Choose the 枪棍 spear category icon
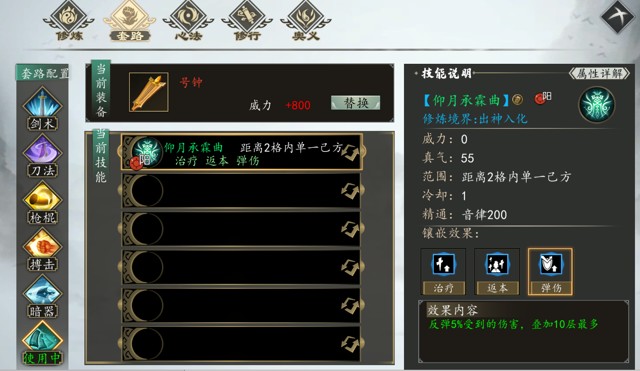The image size is (640, 371). coord(42,203)
